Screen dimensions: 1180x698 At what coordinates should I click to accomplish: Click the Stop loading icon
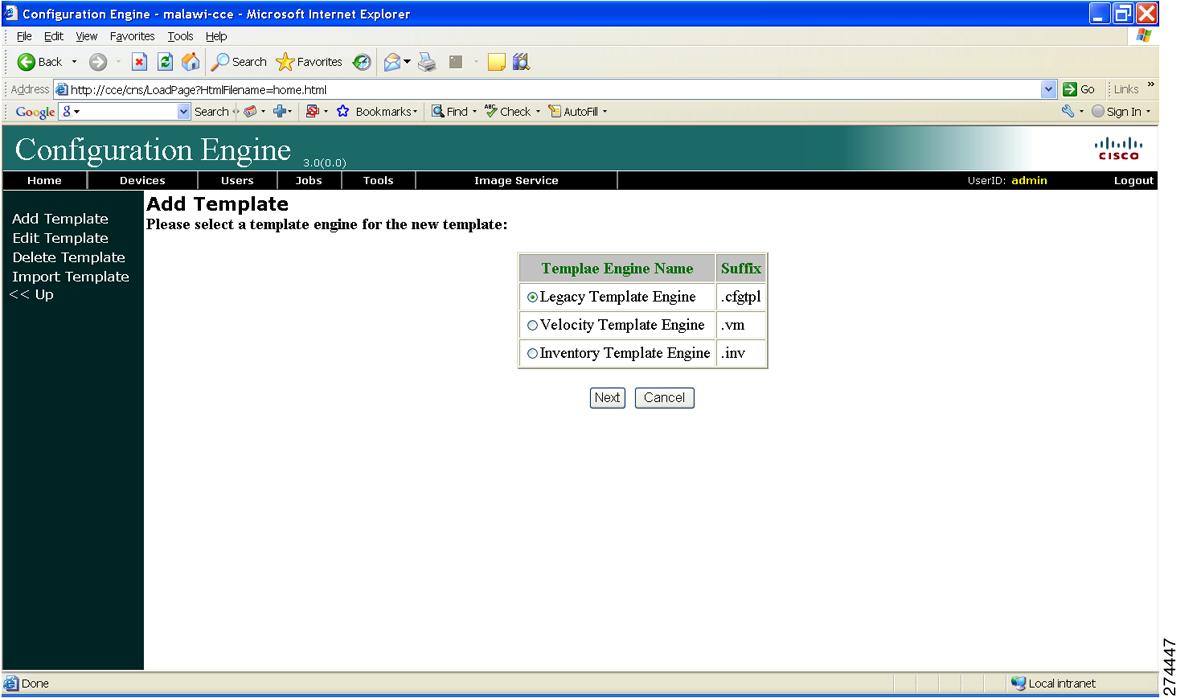coord(139,62)
